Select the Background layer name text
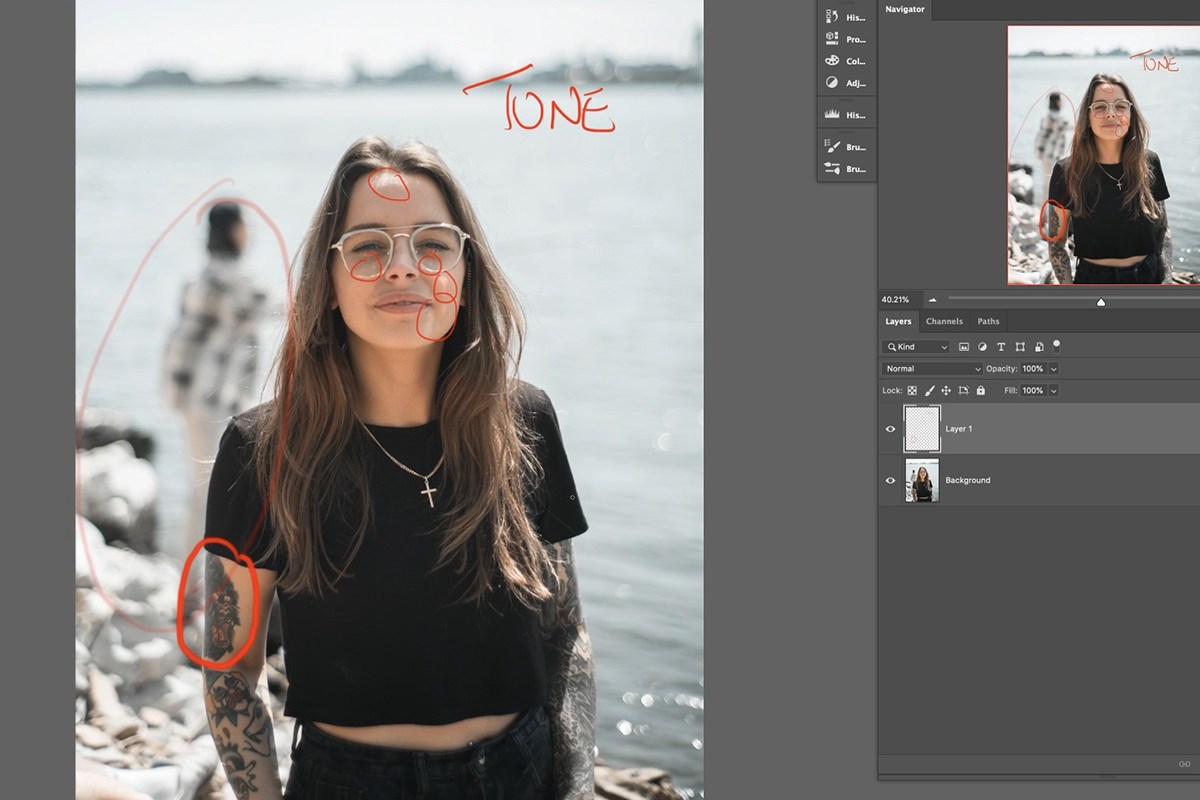This screenshot has width=1200, height=800. point(968,481)
